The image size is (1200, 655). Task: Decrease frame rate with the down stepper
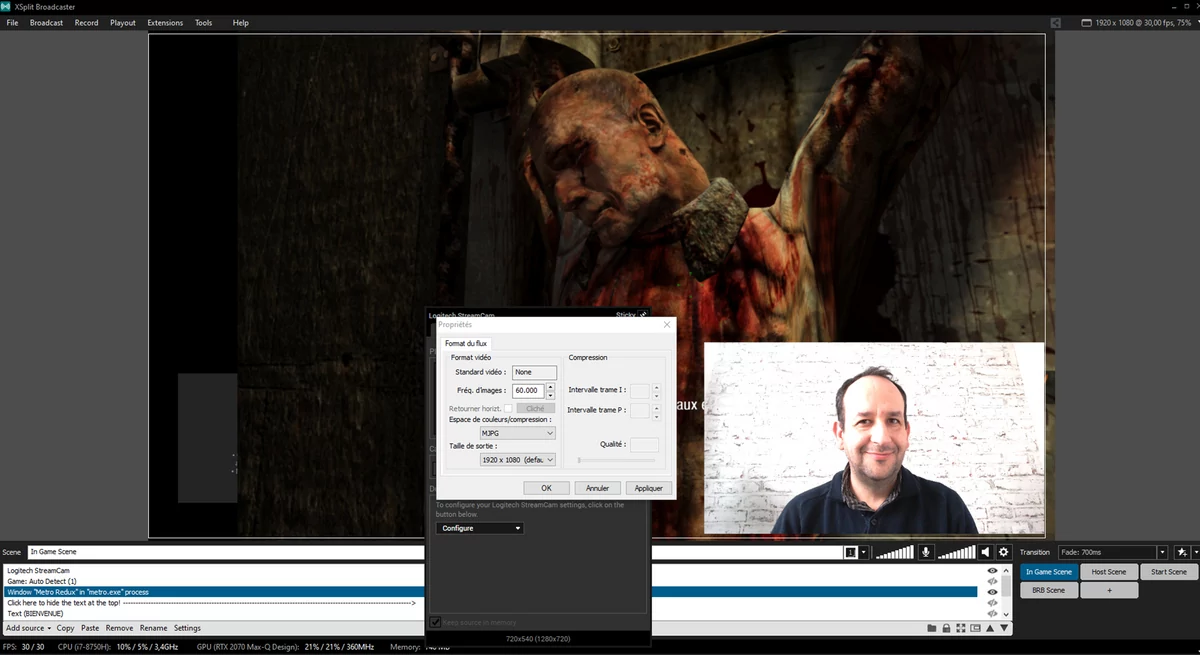(550, 395)
